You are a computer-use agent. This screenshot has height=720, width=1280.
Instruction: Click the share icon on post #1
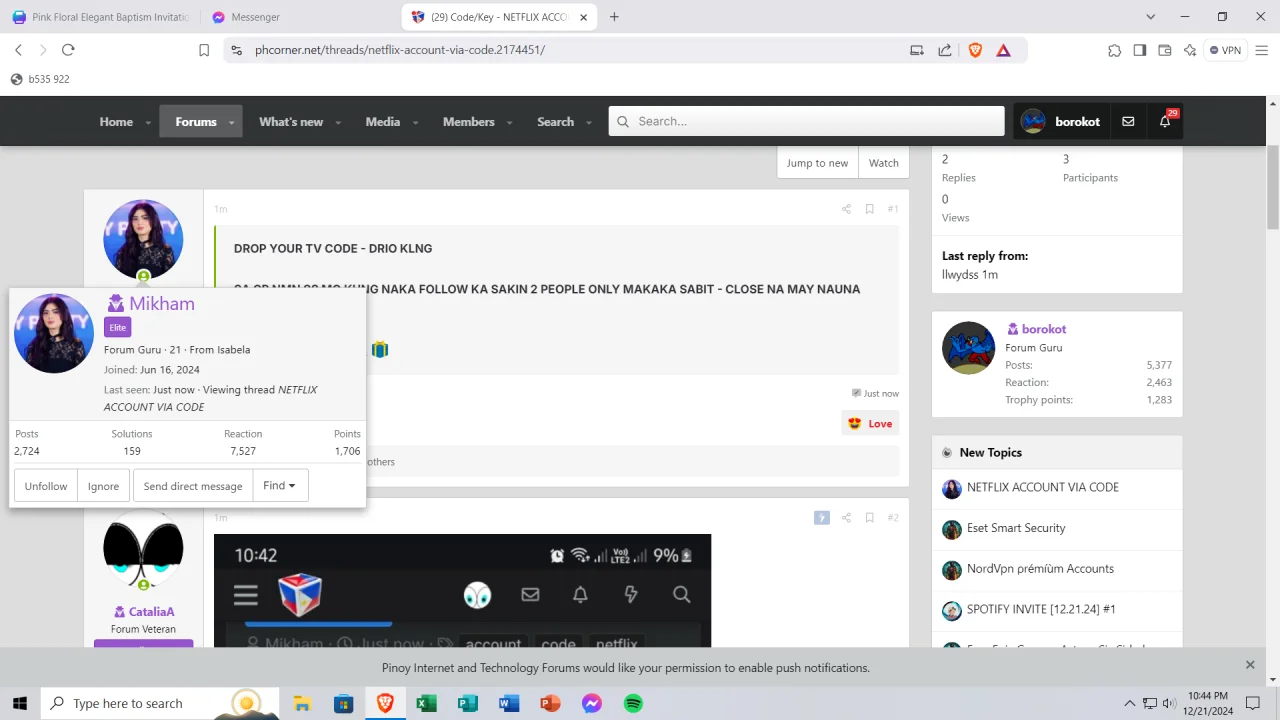coord(846,209)
